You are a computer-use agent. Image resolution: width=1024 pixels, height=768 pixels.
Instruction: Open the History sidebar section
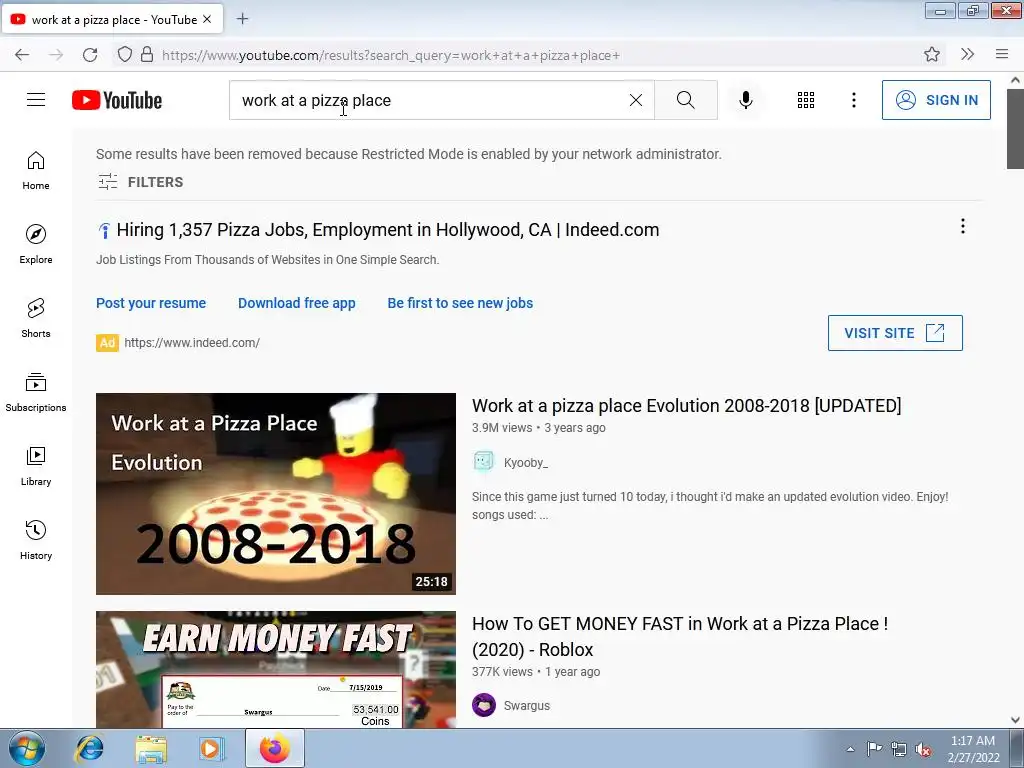(x=36, y=540)
